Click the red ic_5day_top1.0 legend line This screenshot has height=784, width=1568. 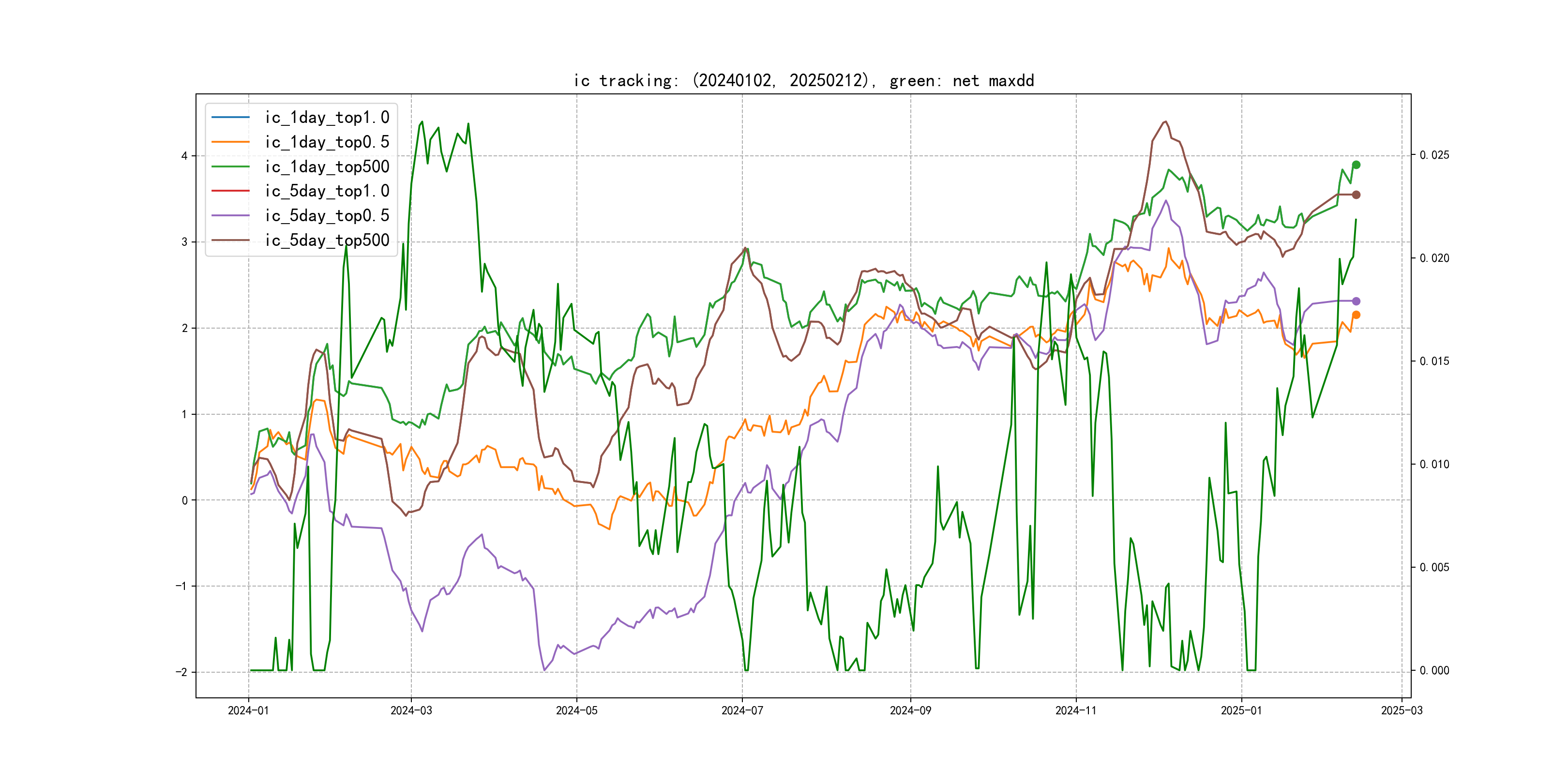pos(231,191)
